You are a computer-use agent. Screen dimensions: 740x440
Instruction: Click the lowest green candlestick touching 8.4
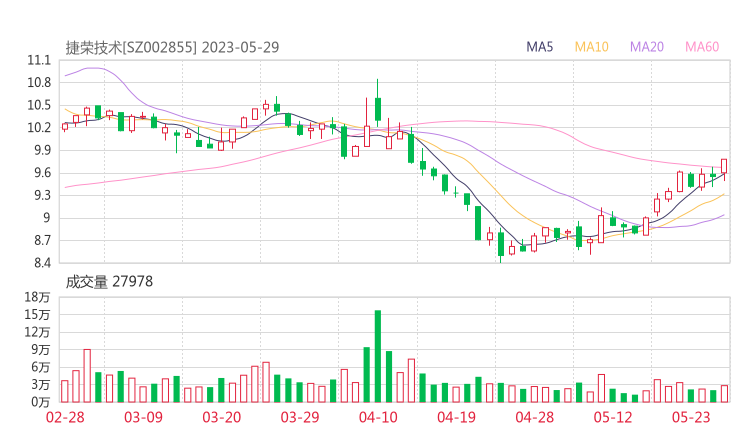[x=501, y=245]
